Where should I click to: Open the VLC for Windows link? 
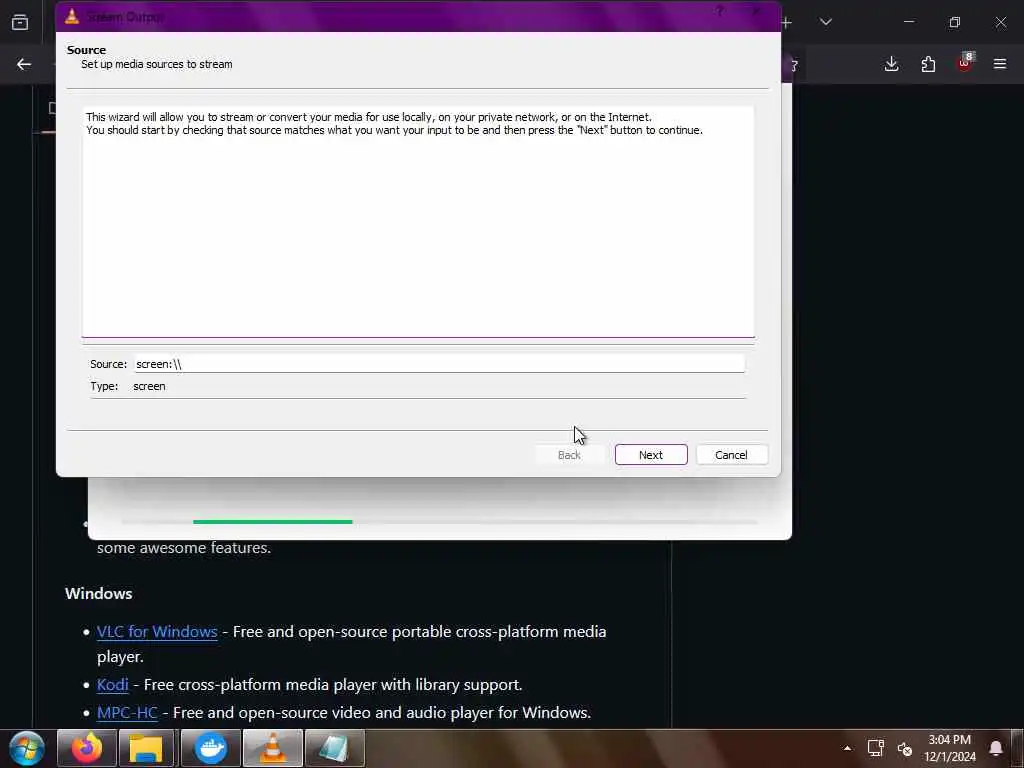(157, 632)
